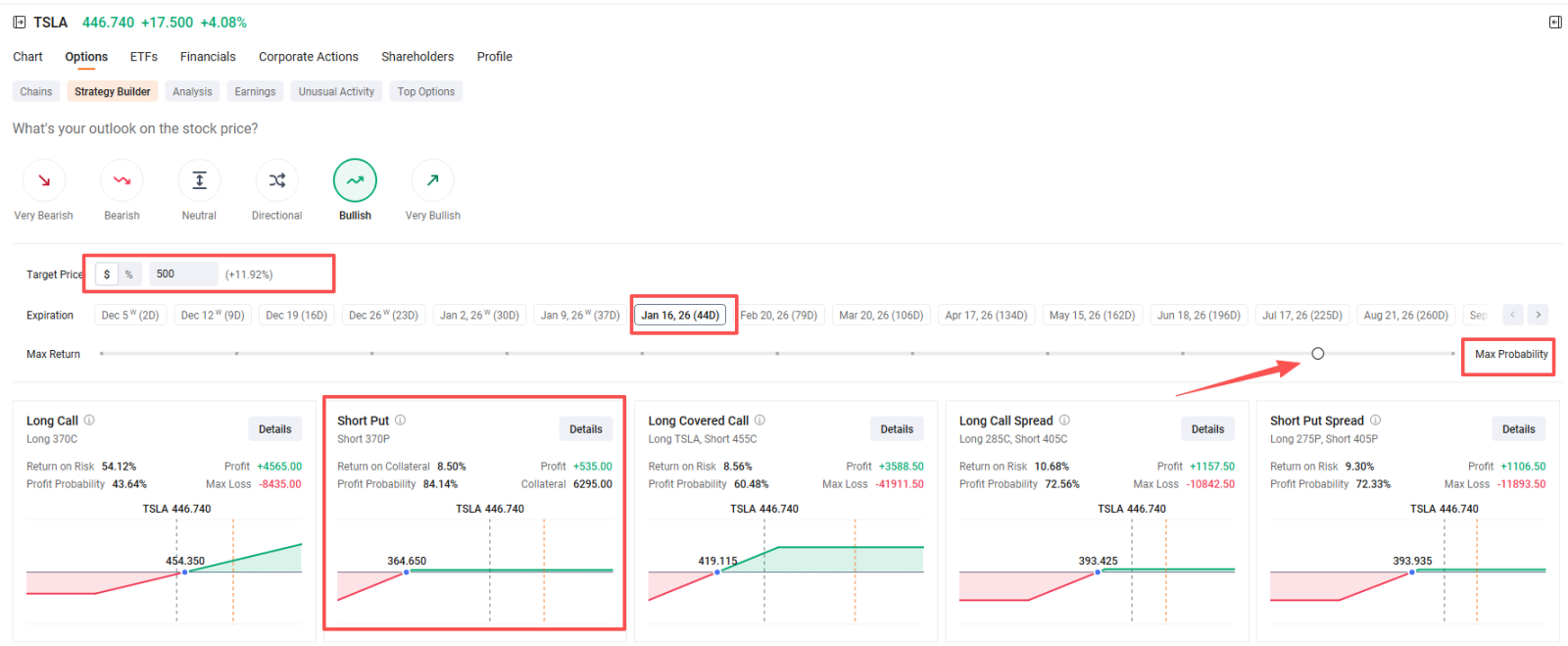The width and height of the screenshot is (1568, 646).
Task: Open Details for Long Covered Call
Action: click(897, 429)
